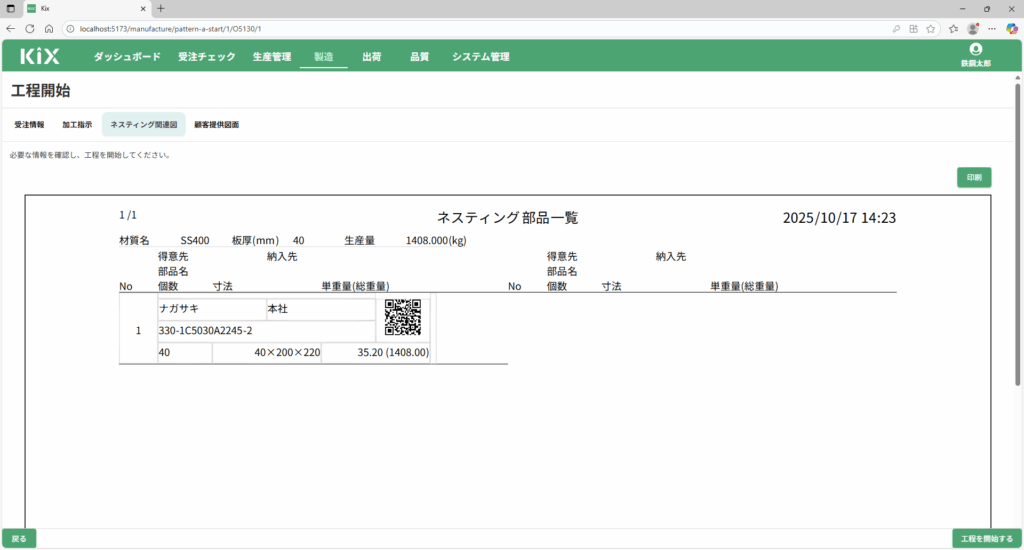Open the user profile icon 鉄鋼太郎
1024x550 pixels.
[x=975, y=50]
